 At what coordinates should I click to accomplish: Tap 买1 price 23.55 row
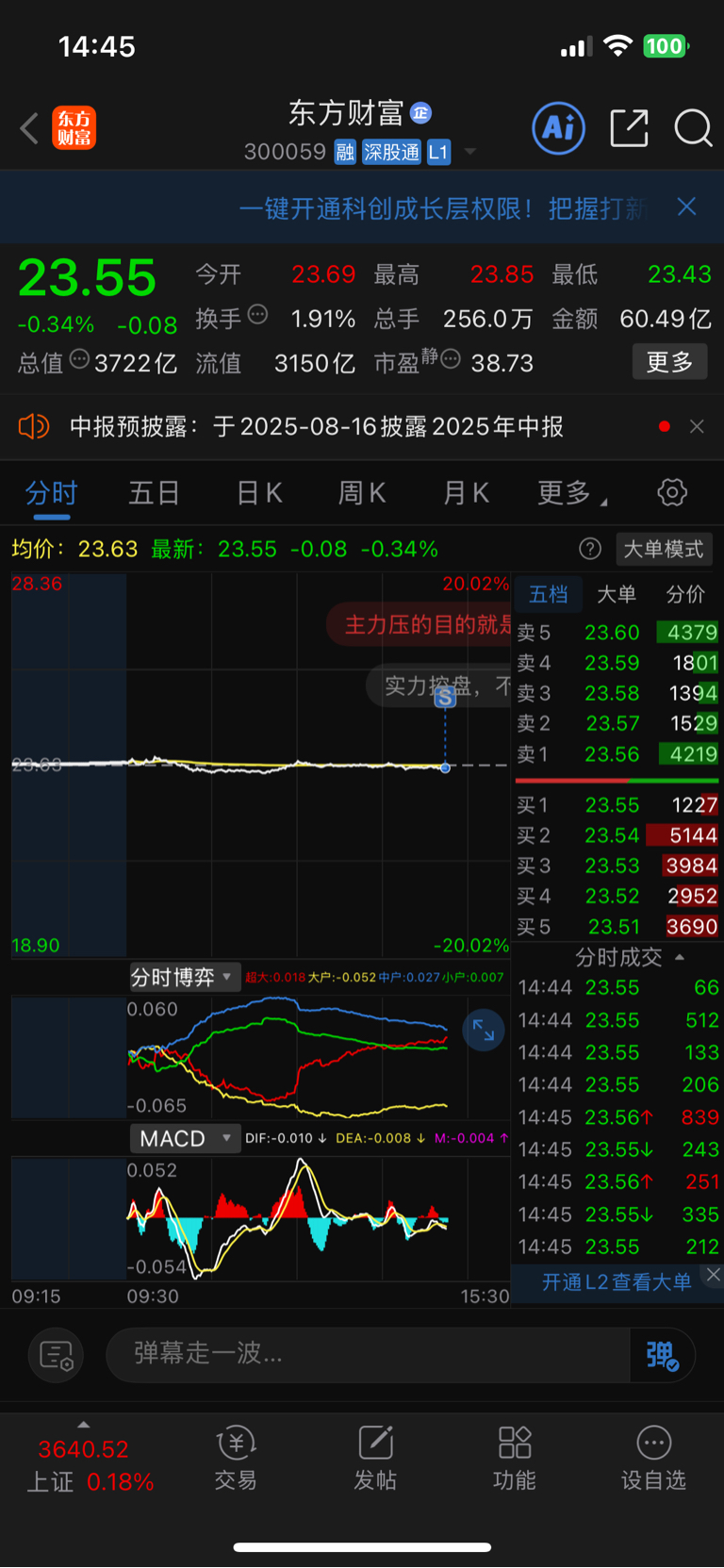(x=617, y=805)
